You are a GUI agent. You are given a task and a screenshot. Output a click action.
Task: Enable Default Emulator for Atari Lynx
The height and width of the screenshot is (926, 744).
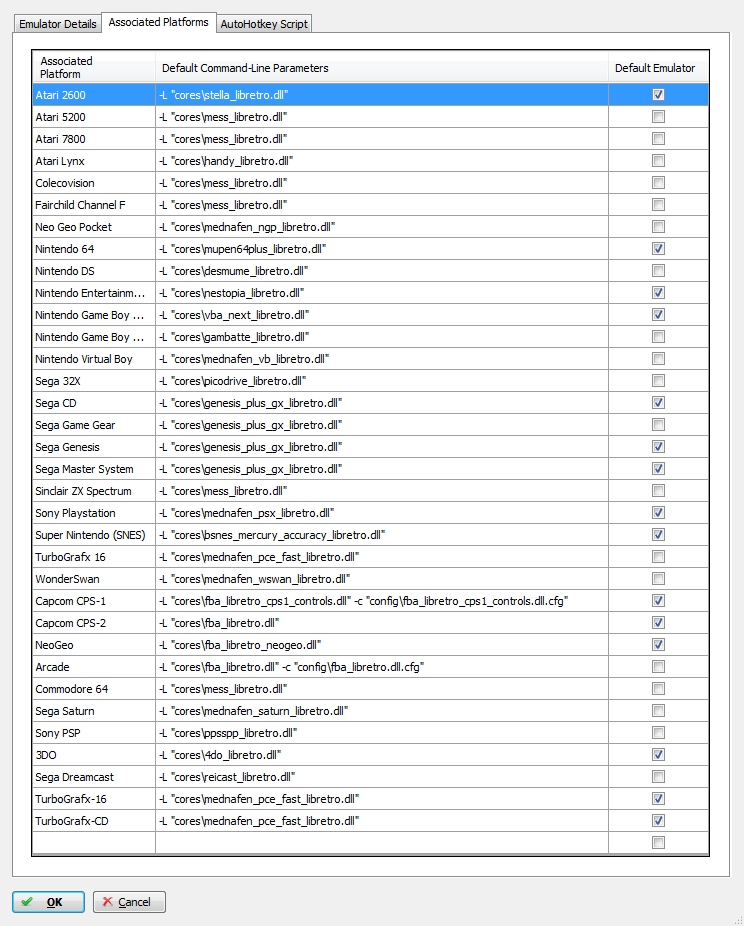[x=658, y=161]
